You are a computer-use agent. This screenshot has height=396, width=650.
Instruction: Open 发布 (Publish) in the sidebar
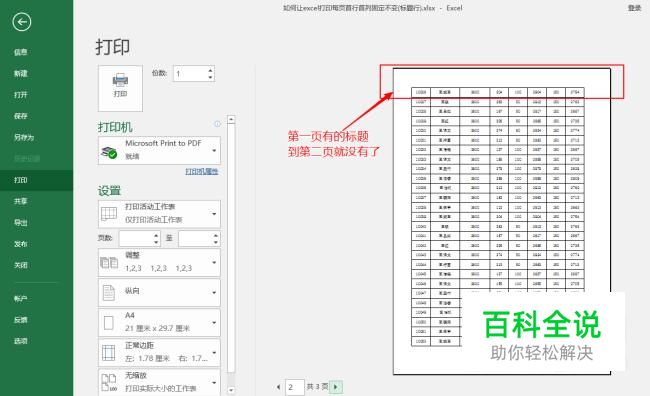point(20,244)
